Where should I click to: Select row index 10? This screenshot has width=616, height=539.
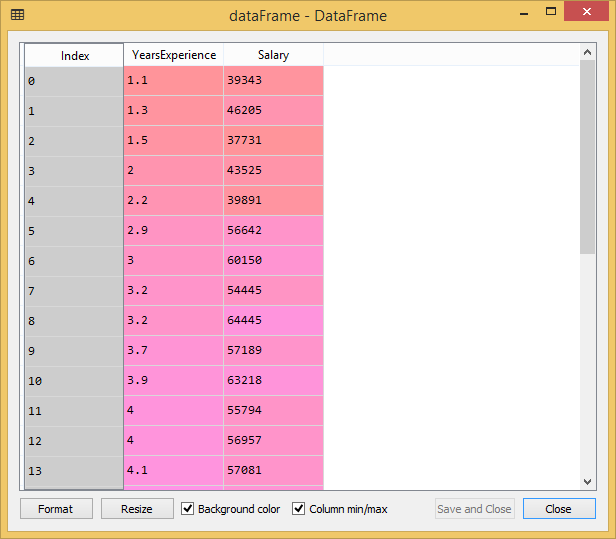[74, 381]
